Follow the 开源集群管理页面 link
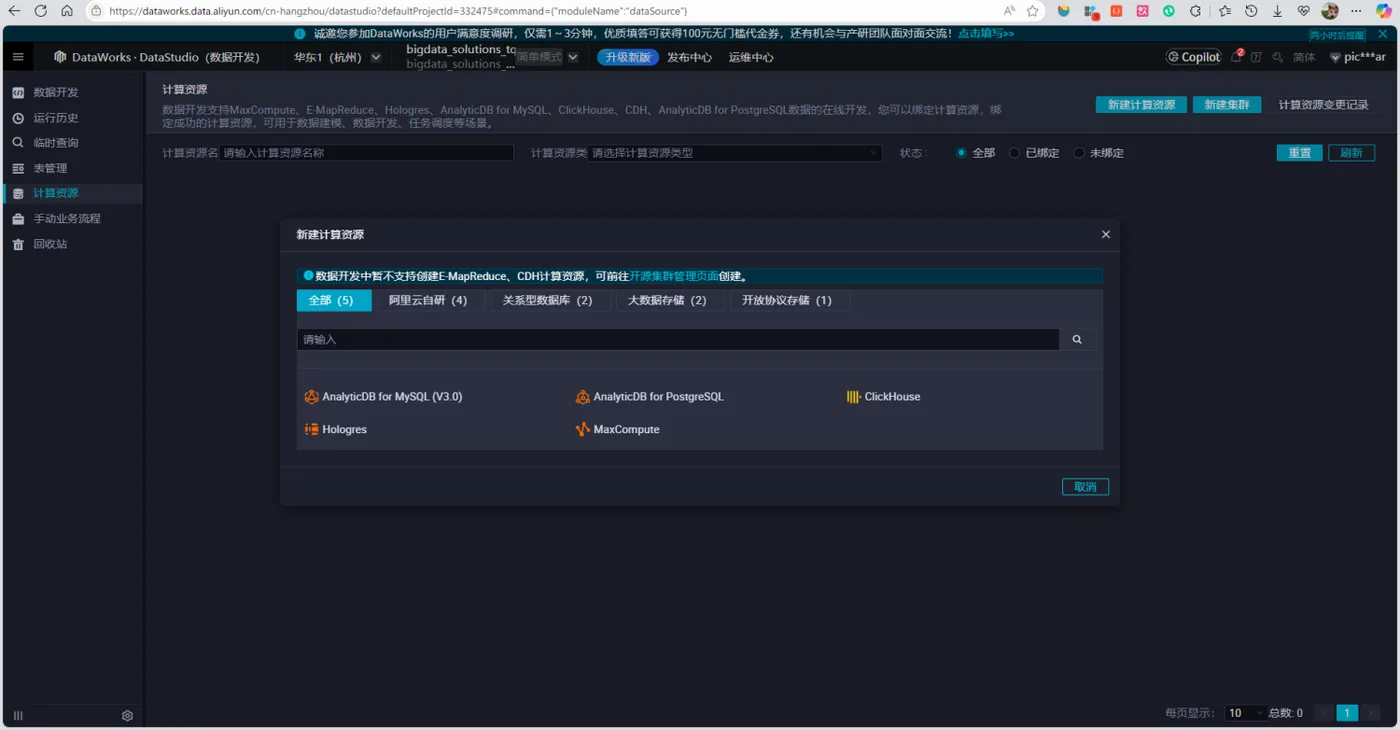Screen dimensions: 1400x730 [x=674, y=276]
